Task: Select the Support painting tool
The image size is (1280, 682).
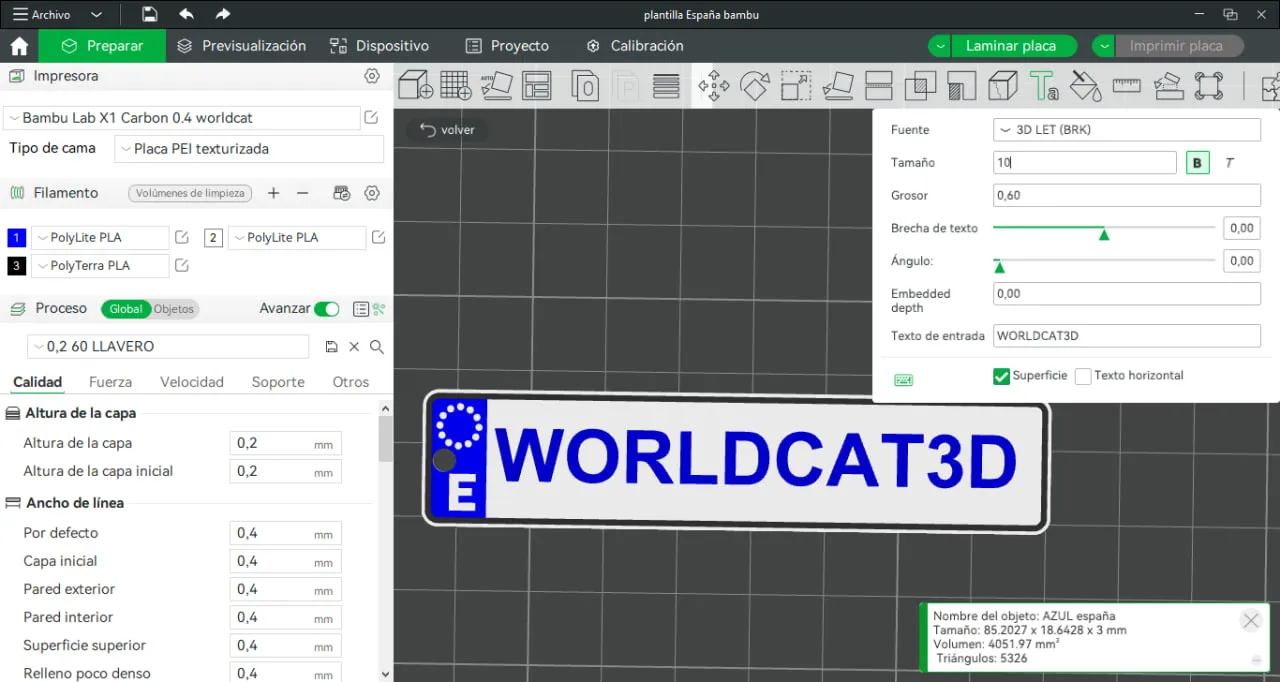Action: click(x=961, y=86)
